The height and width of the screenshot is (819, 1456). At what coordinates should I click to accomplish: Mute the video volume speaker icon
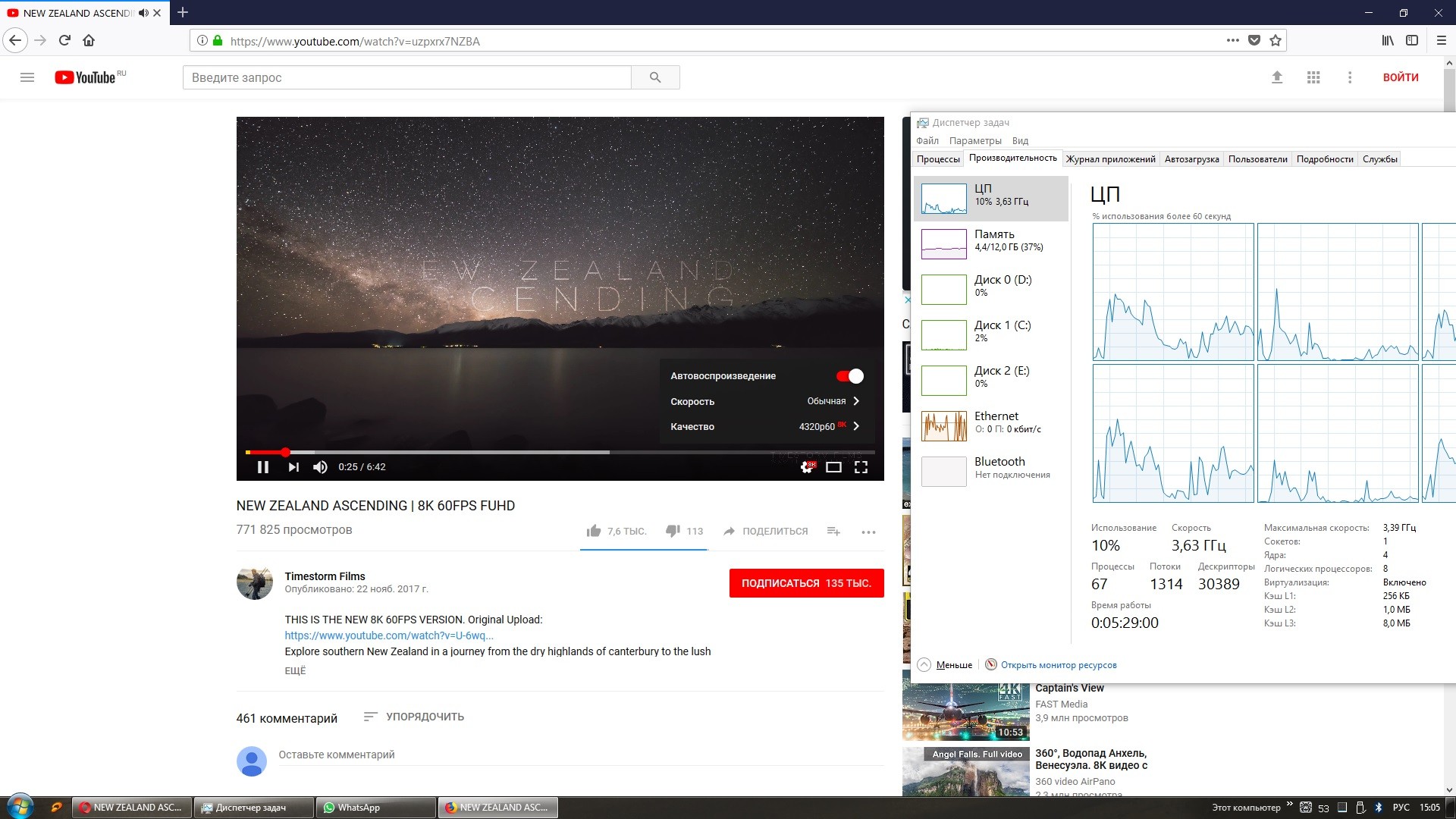(x=320, y=467)
